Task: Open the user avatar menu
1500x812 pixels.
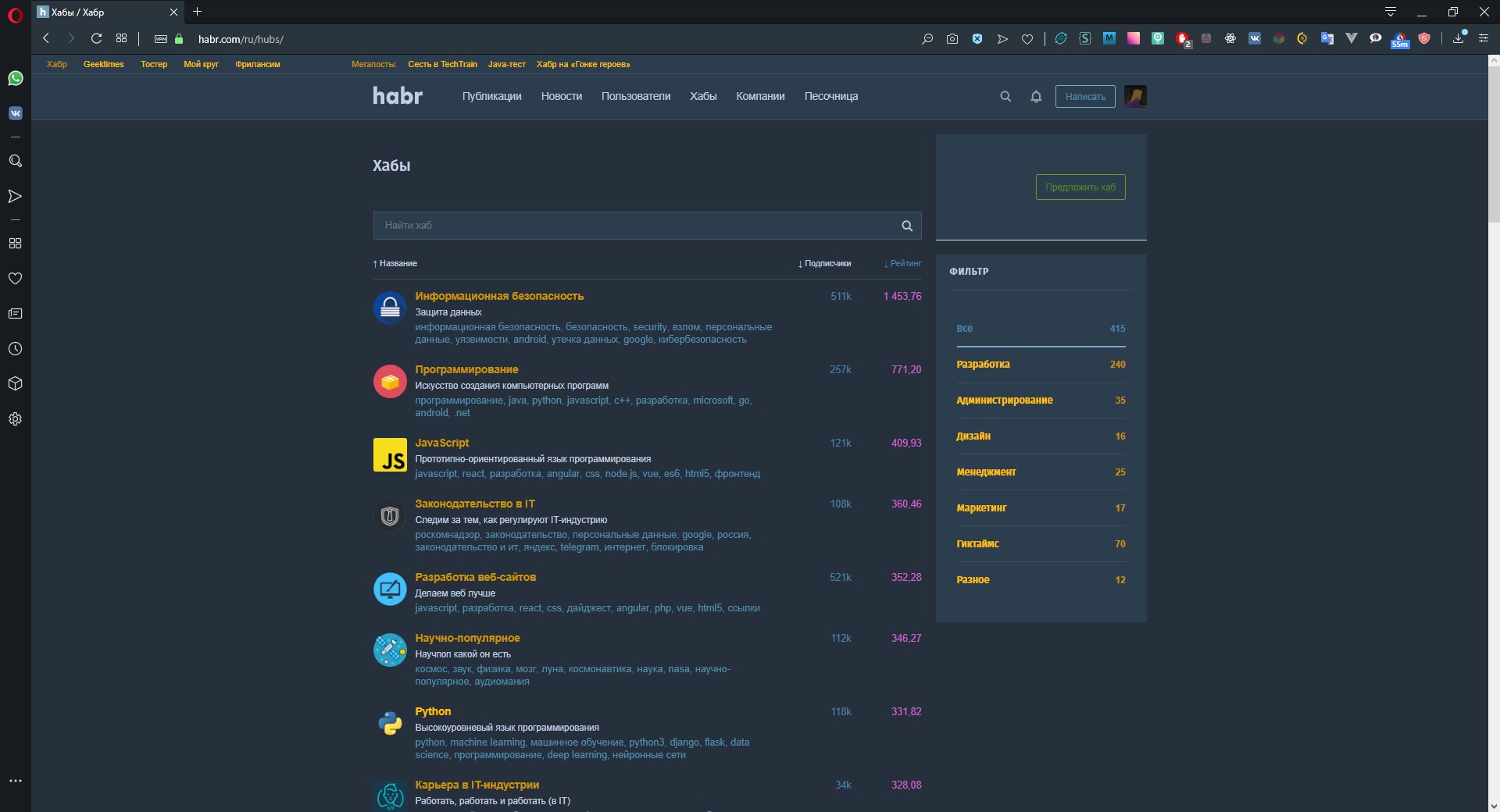Action: tap(1135, 96)
